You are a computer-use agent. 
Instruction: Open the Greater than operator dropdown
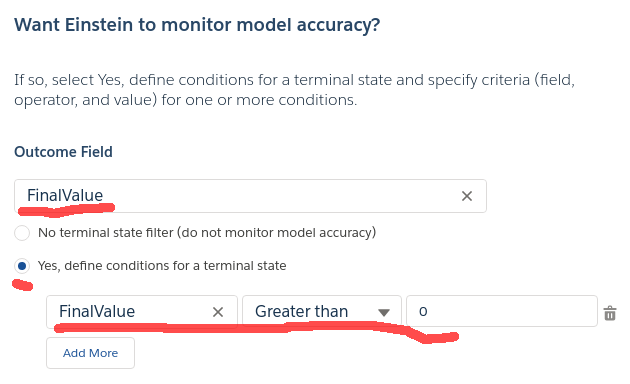click(x=322, y=312)
